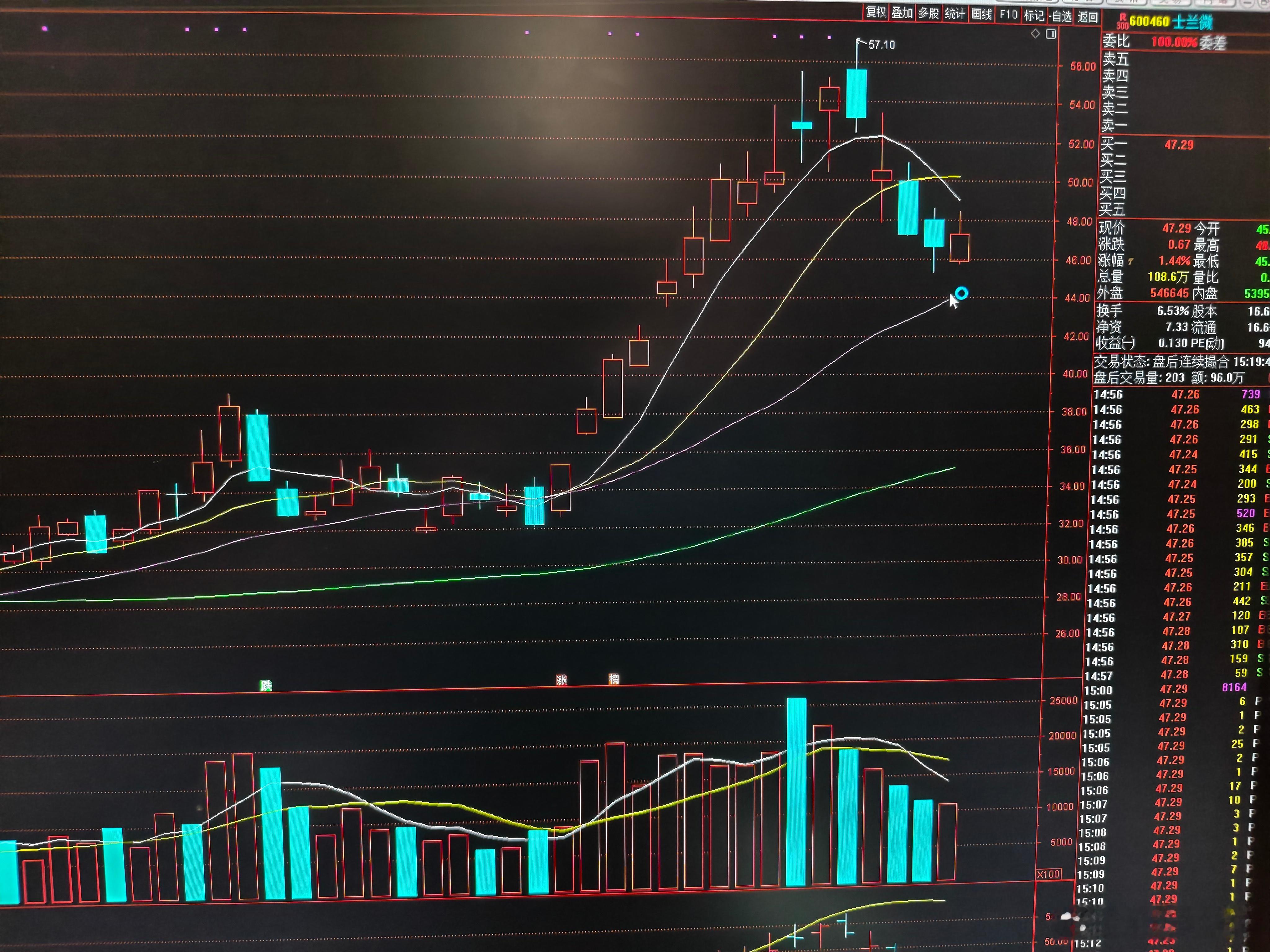Click the 涨 marker below the K-line chart
Viewport: 1270px width, 952px height.
pyautogui.click(x=562, y=680)
